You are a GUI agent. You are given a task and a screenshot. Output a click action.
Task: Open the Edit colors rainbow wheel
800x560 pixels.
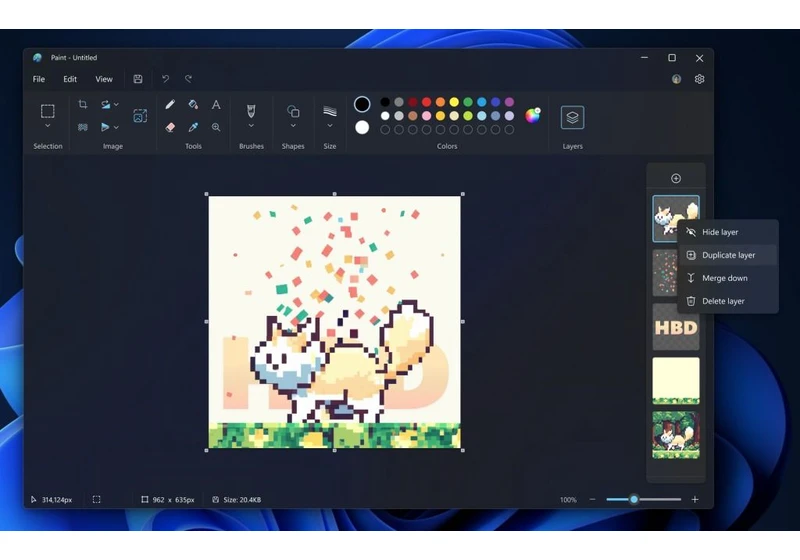click(533, 116)
